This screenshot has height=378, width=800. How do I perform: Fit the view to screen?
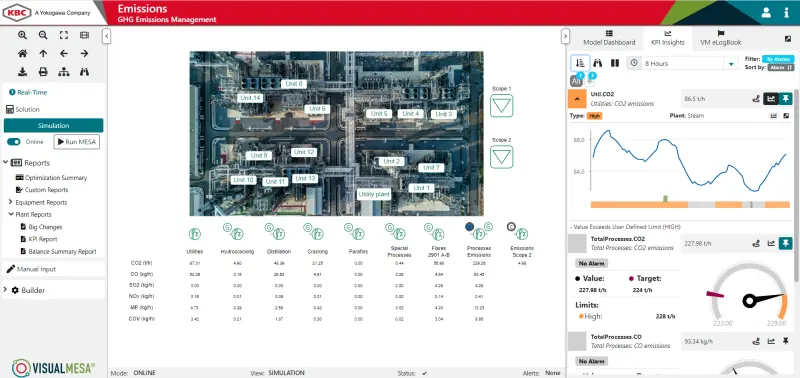point(64,35)
